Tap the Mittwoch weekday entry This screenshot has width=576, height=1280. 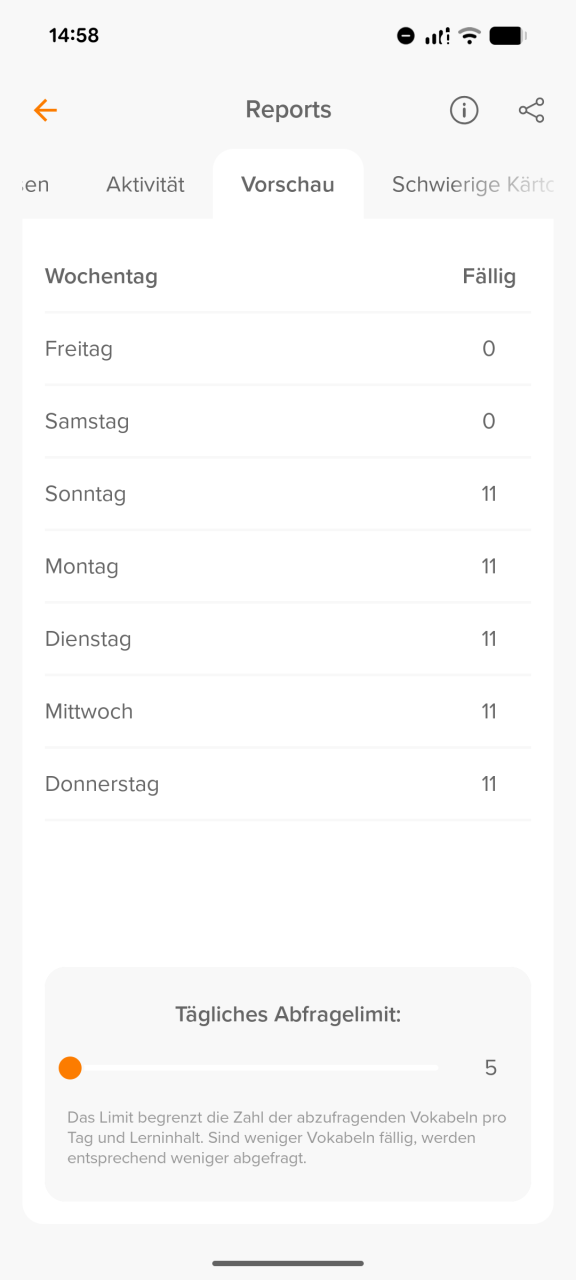[x=288, y=711]
